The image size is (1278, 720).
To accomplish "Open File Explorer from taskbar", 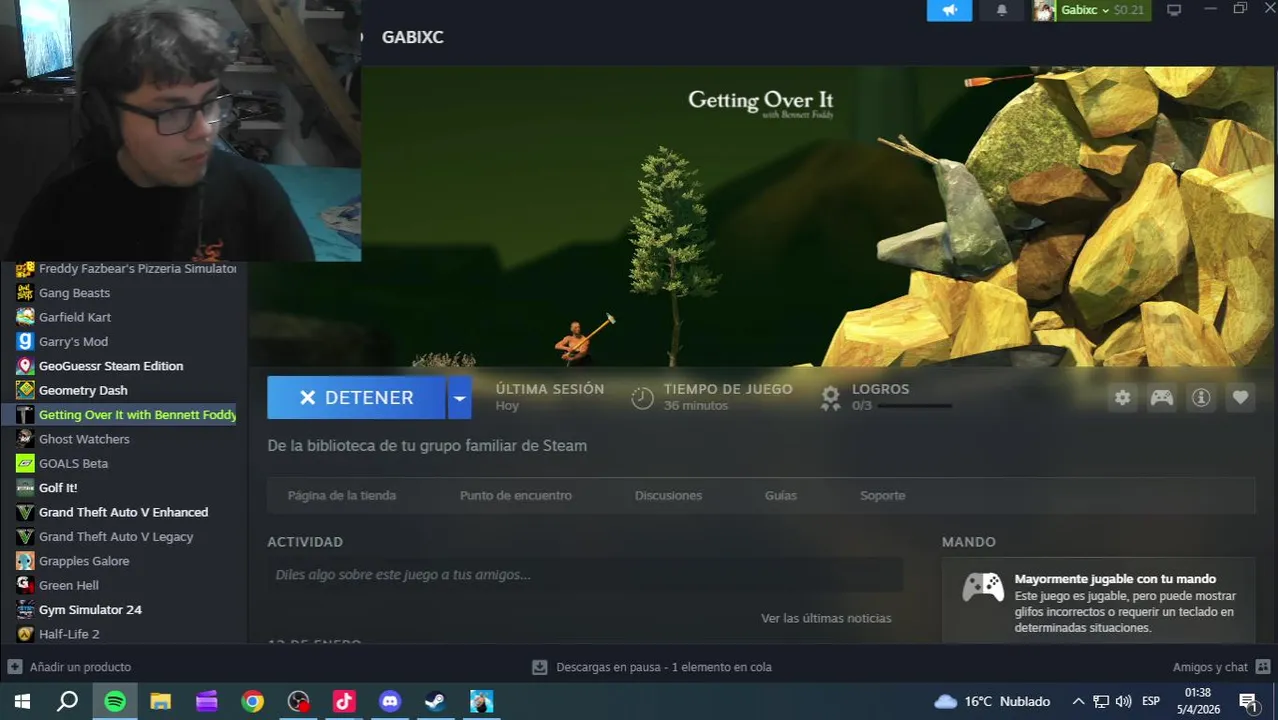I will point(160,702).
